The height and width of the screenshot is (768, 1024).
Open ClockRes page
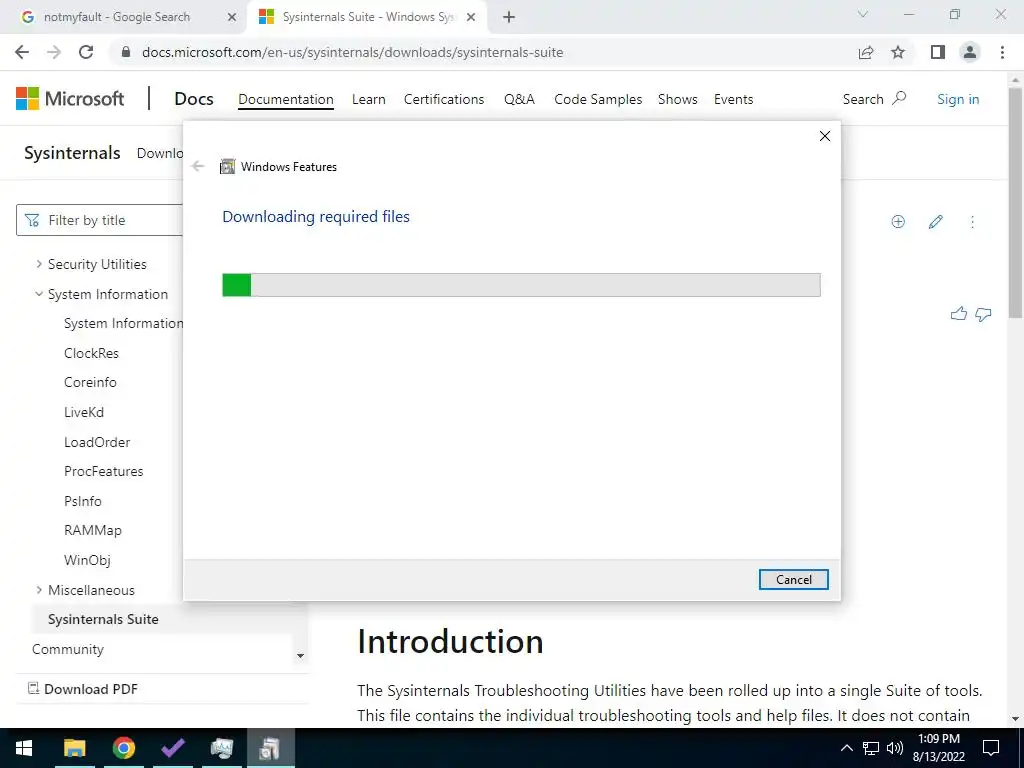tap(91, 353)
